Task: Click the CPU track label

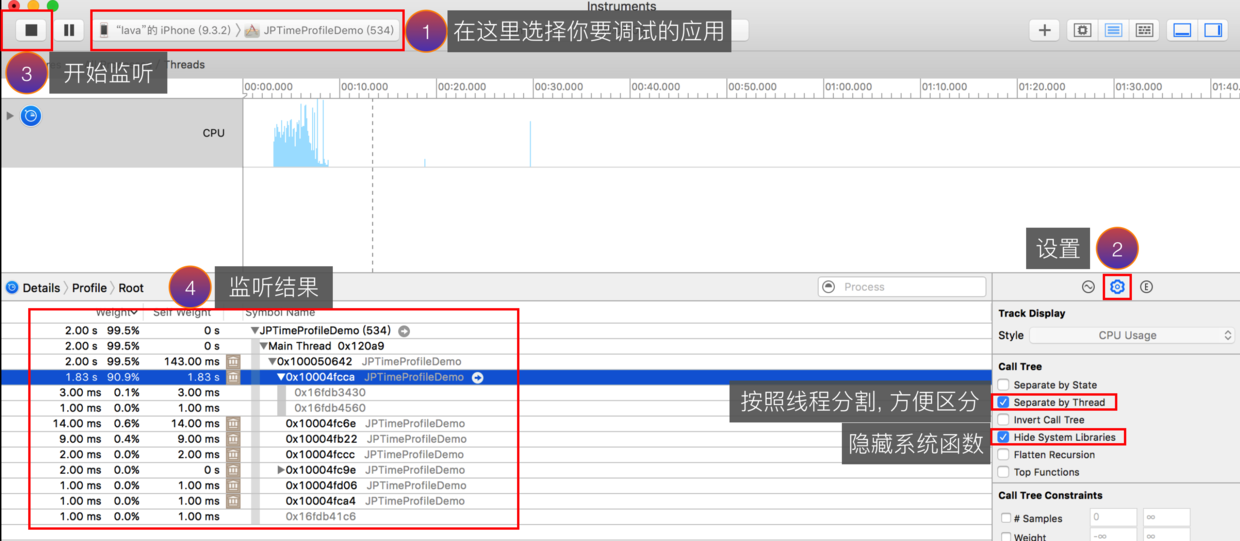Action: (x=213, y=133)
